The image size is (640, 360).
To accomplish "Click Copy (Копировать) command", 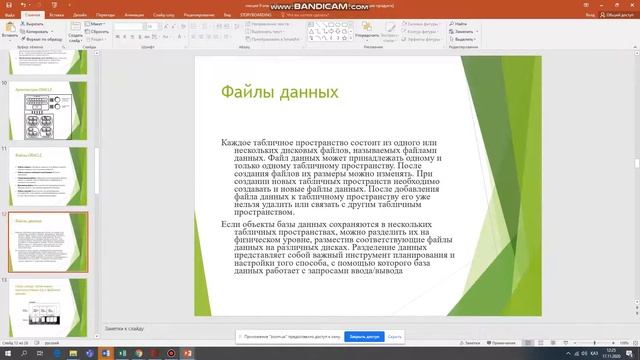I will tap(35, 31).
